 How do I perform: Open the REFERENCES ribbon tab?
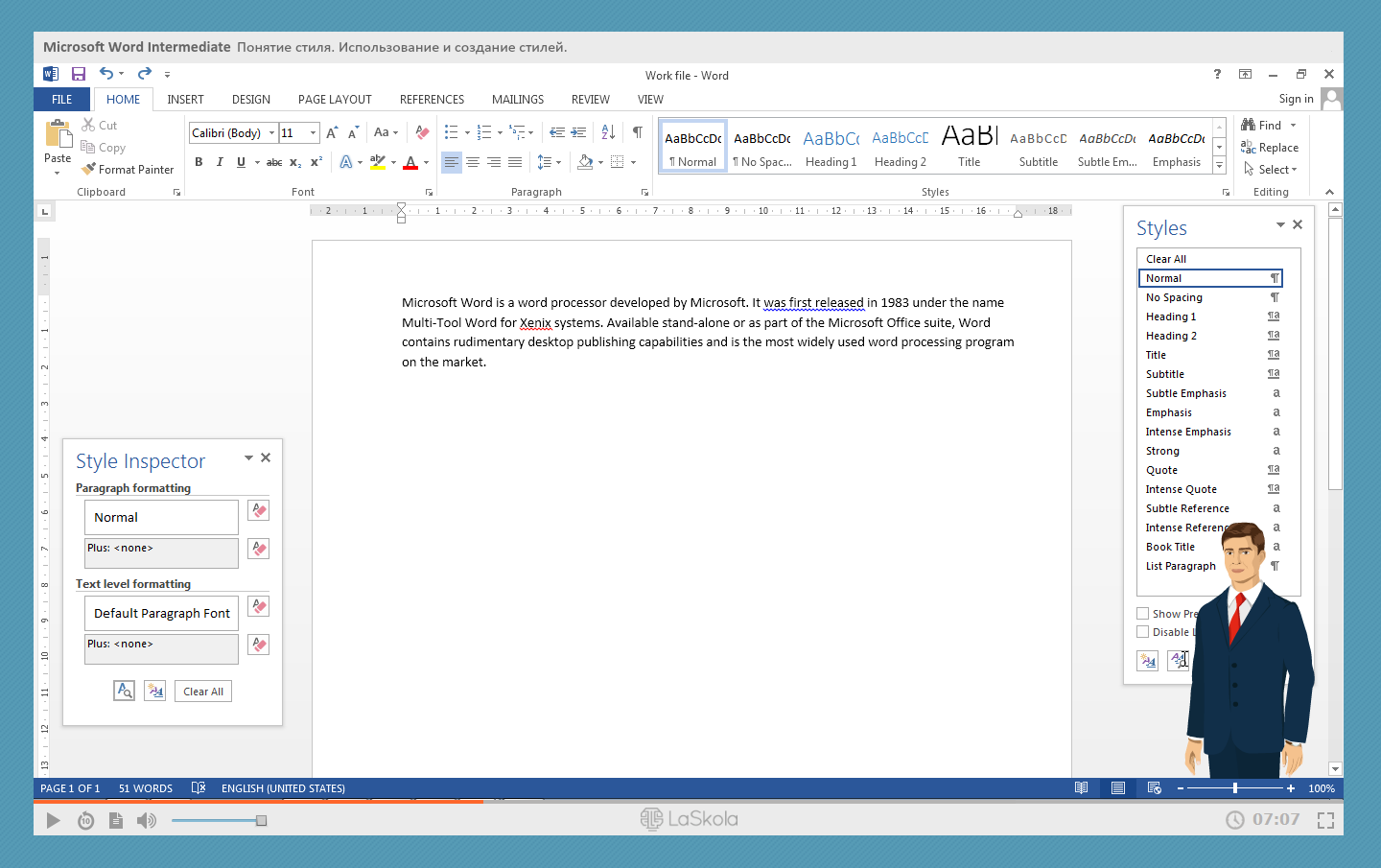click(x=432, y=100)
